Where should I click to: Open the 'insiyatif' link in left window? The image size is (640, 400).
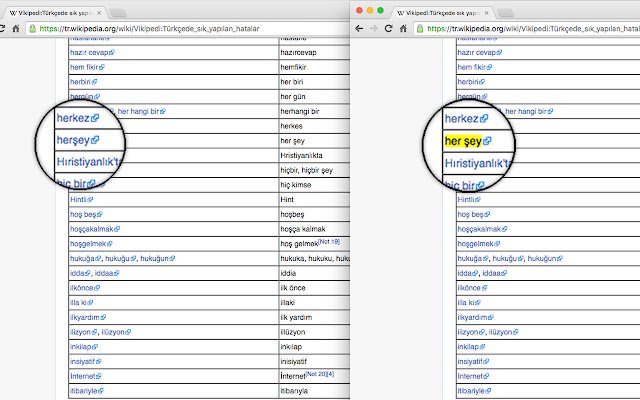click(x=82, y=361)
